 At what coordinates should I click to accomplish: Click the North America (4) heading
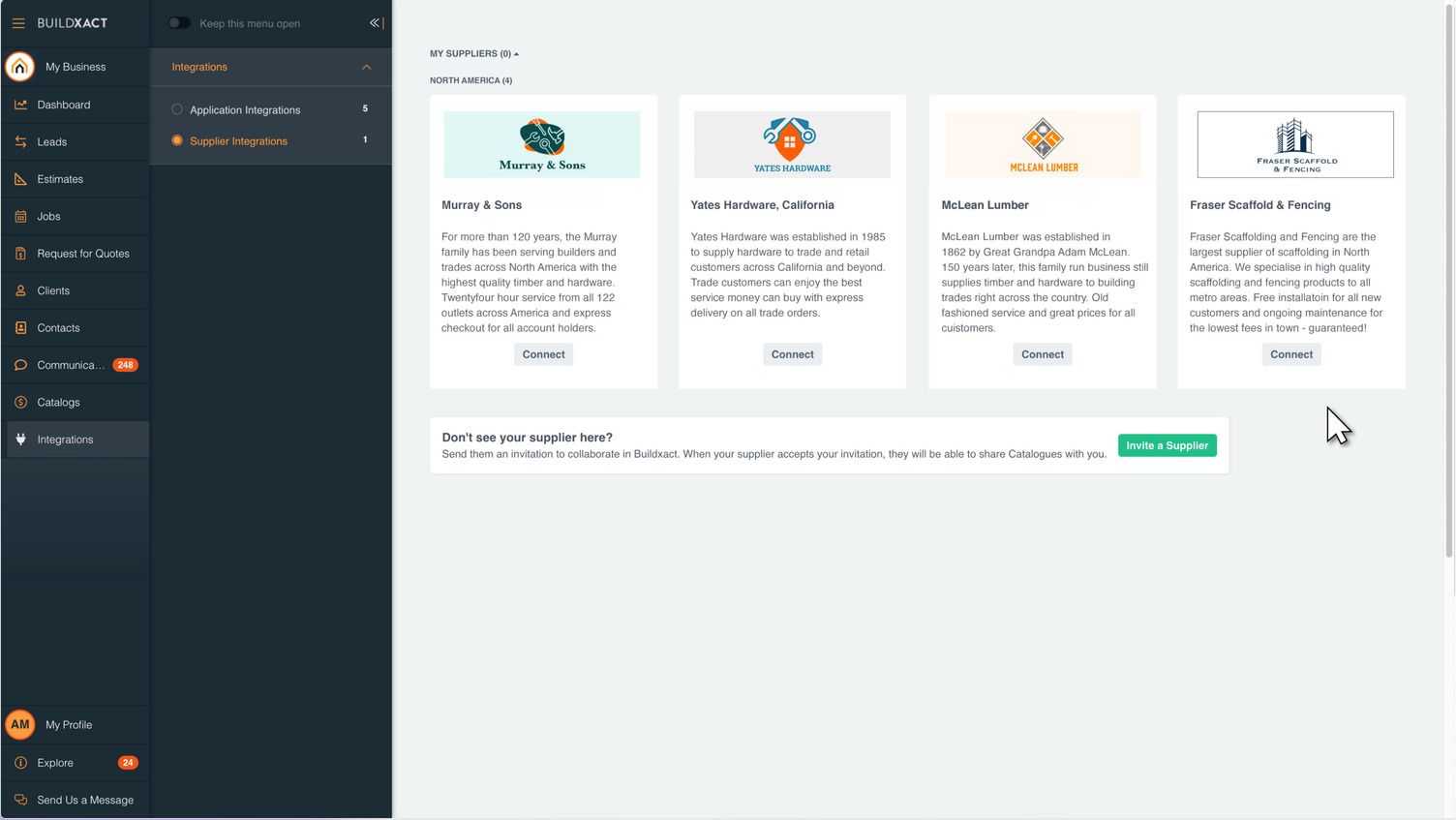pos(471,80)
